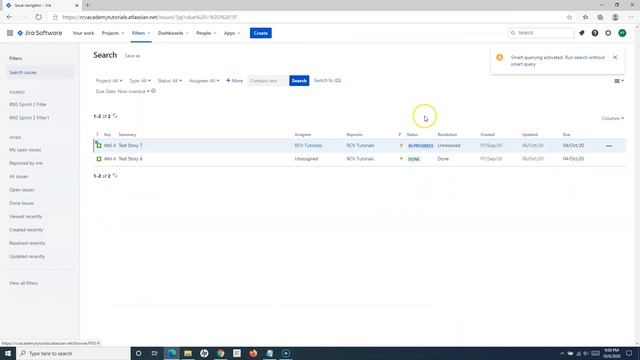Click the Jira Software logo

pyautogui.click(x=40, y=33)
